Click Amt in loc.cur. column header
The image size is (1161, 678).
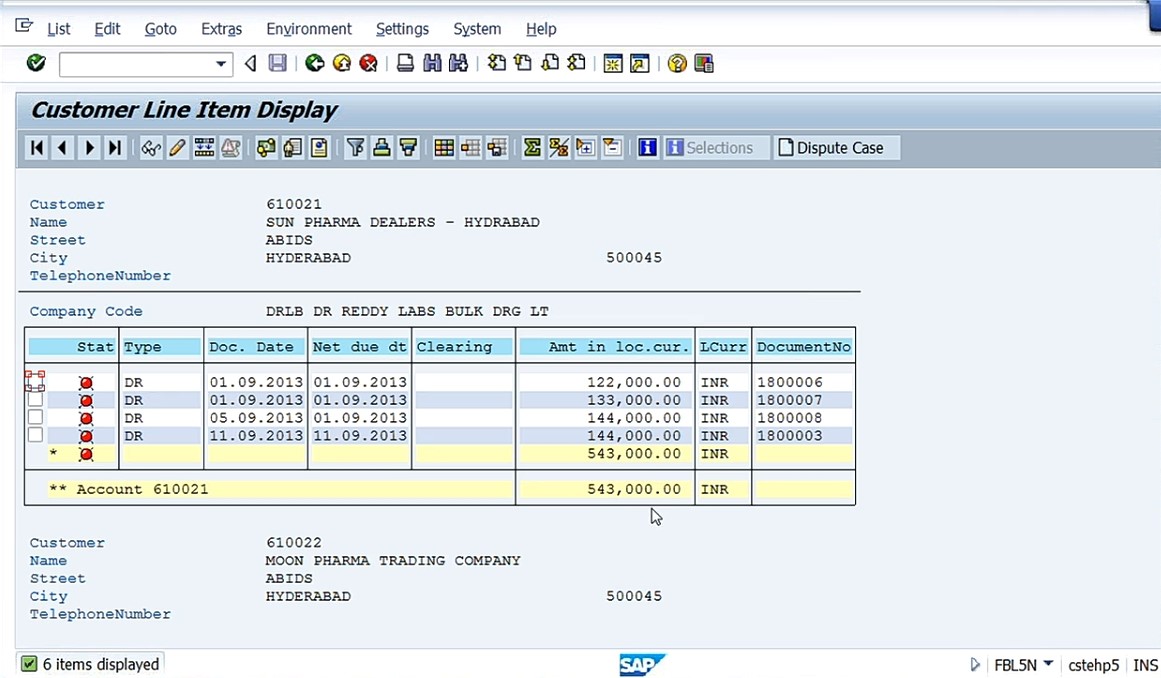605,346
